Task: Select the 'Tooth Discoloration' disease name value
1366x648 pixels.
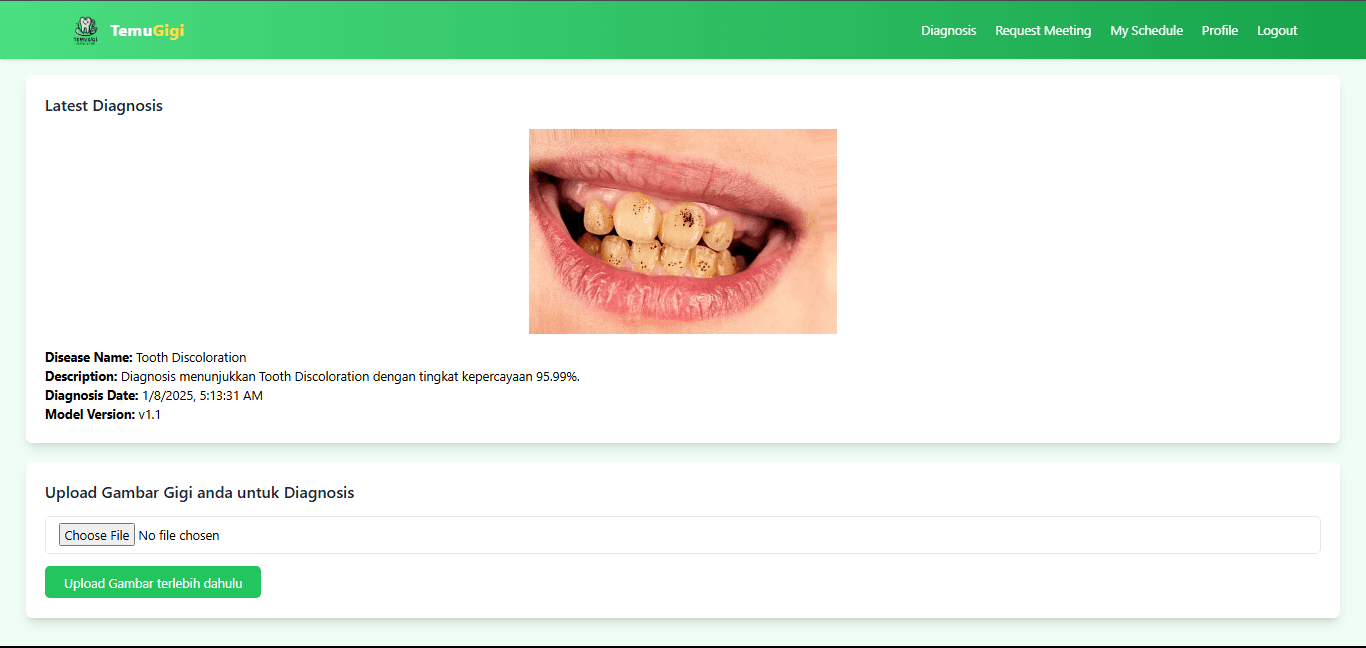Action: pyautogui.click(x=191, y=358)
